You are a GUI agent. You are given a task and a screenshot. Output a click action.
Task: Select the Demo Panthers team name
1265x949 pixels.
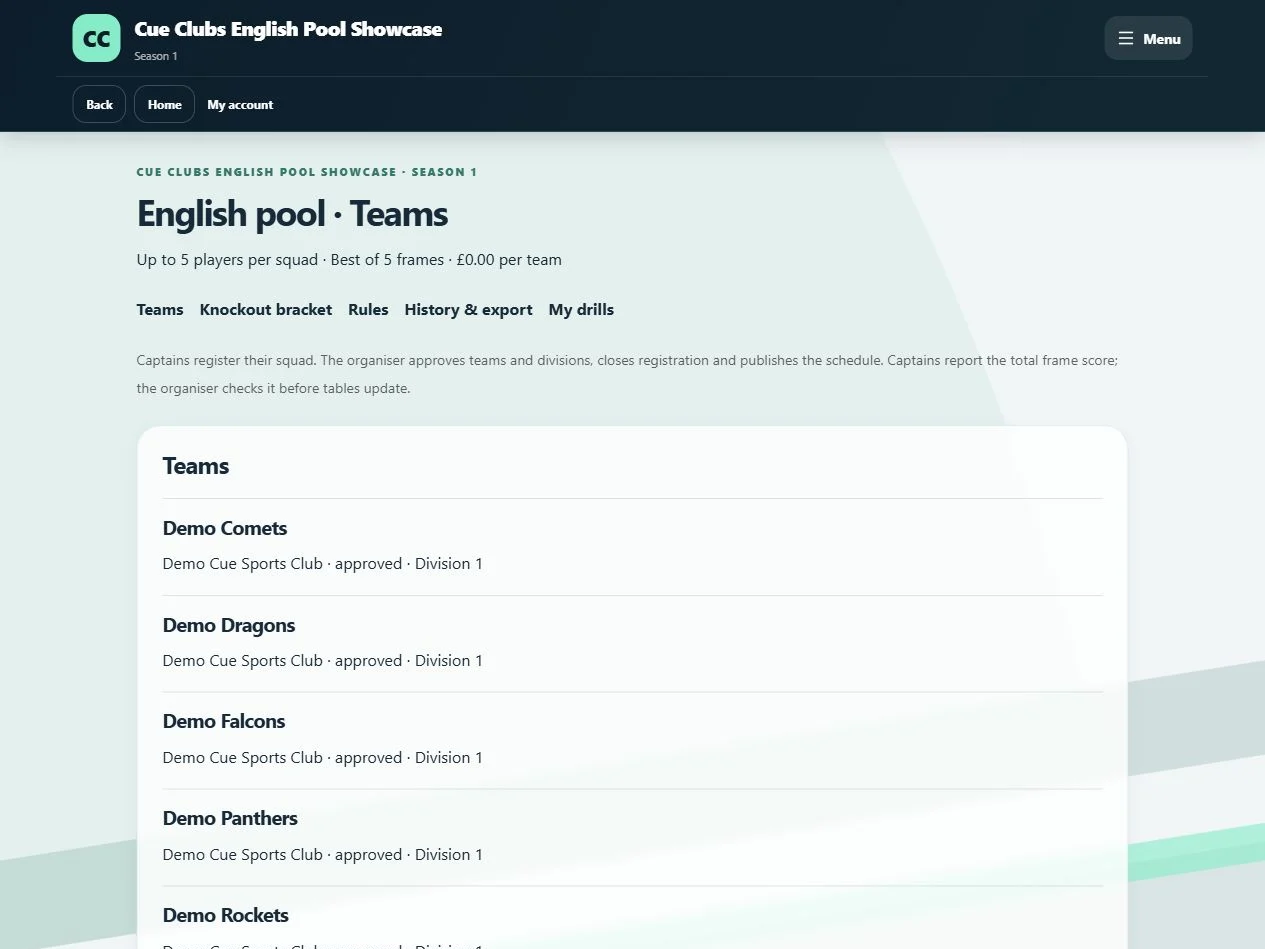point(230,818)
